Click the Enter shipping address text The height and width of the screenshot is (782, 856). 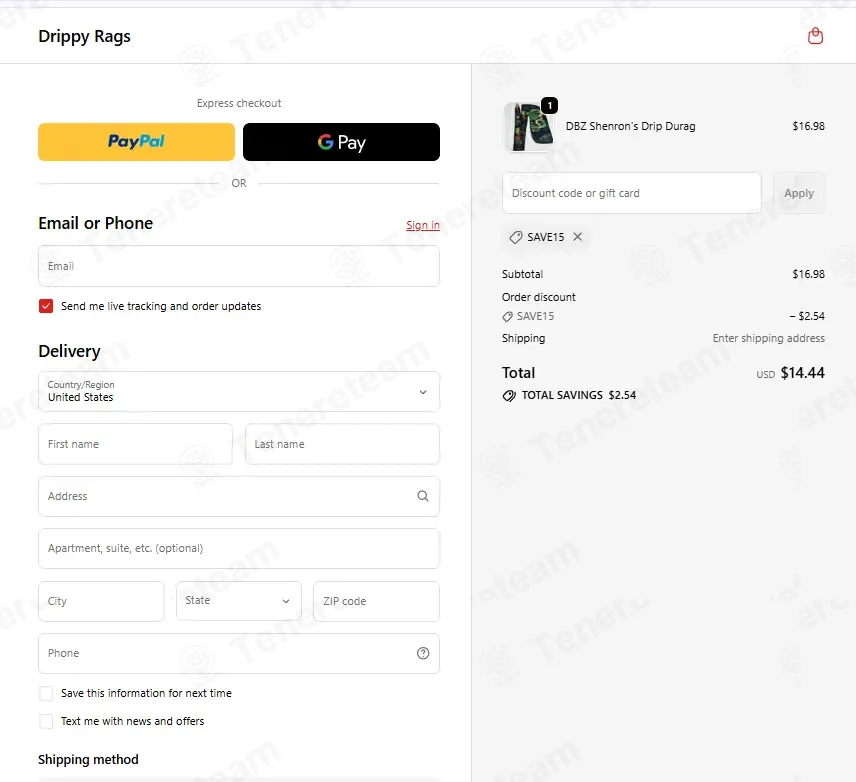(x=769, y=338)
